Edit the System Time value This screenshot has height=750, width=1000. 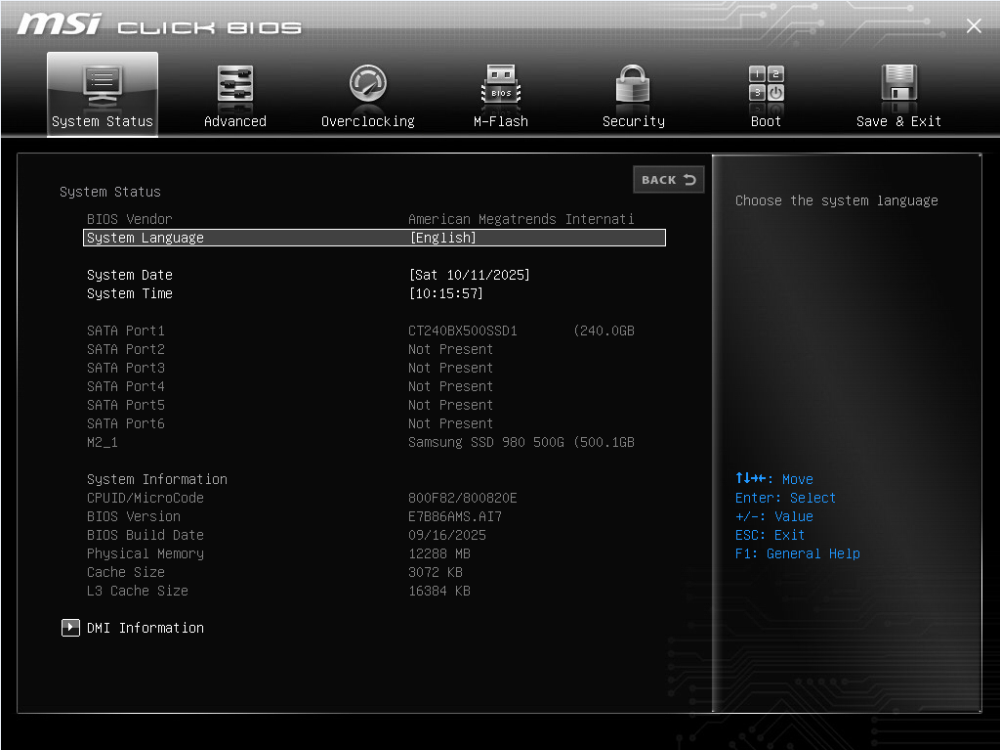446,294
